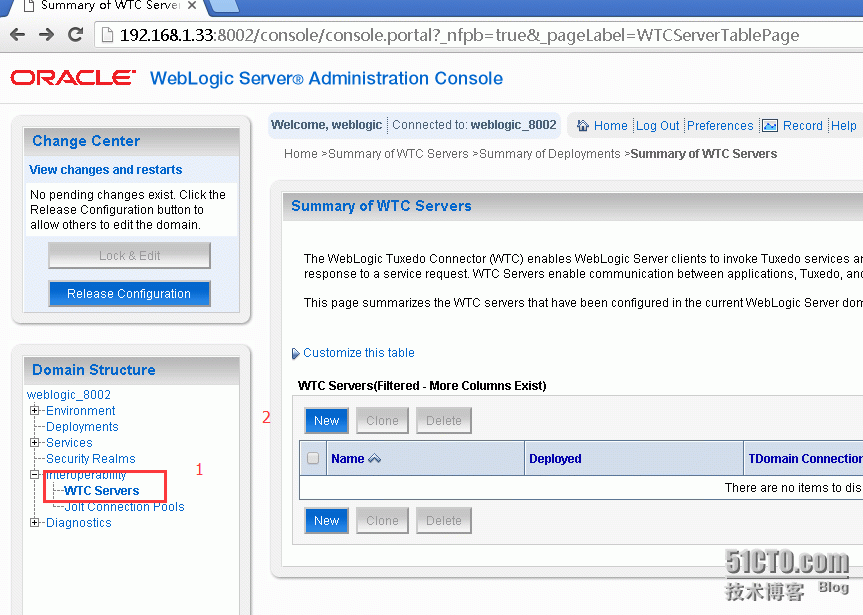Click the page icon in the address bar
The height and width of the screenshot is (615, 863).
coord(108,35)
